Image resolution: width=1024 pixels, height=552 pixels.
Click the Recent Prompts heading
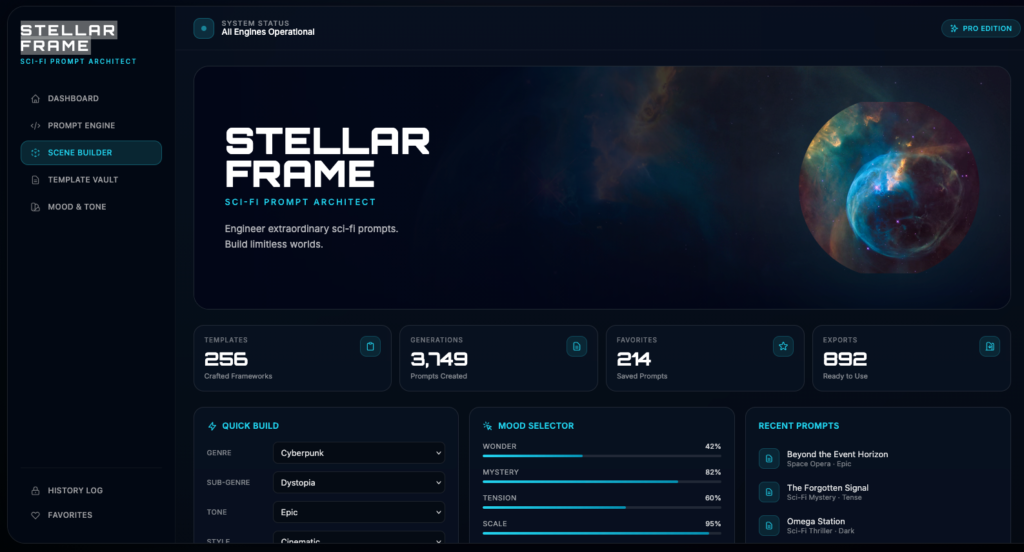(x=799, y=426)
